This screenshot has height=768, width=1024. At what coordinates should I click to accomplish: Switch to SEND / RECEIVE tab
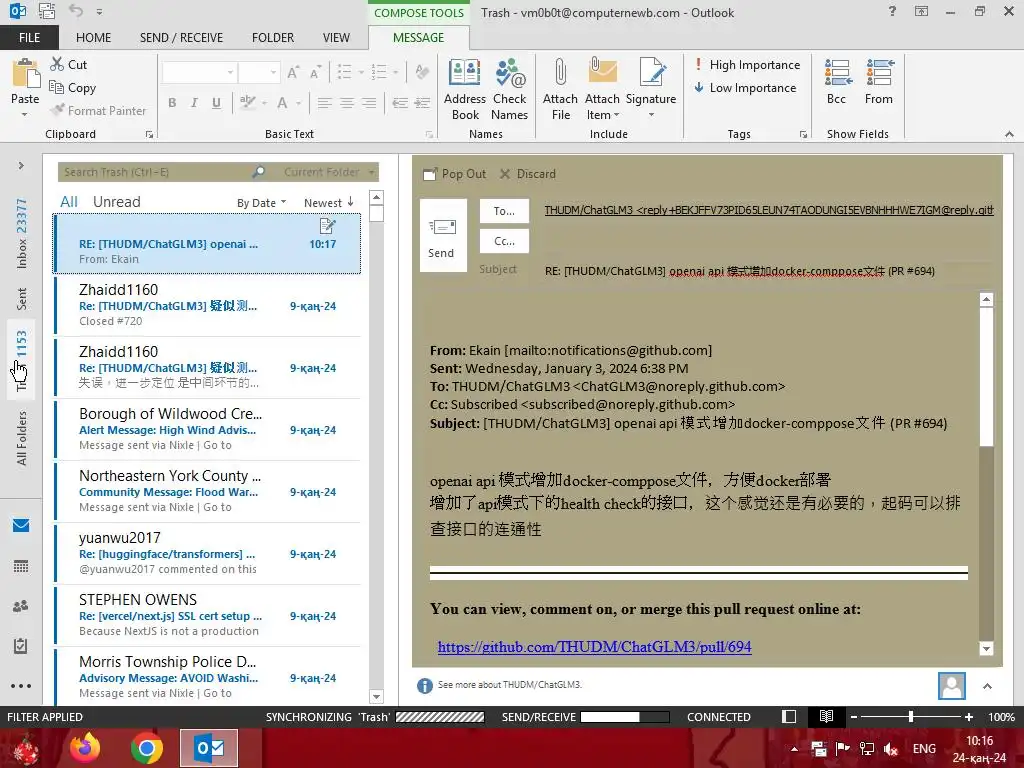[x=181, y=37]
